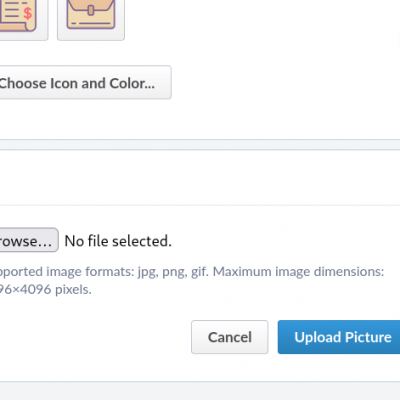Image resolution: width=400 pixels, height=400 pixels.
Task: Click the Browse file chooser button
Action: (x=29, y=240)
